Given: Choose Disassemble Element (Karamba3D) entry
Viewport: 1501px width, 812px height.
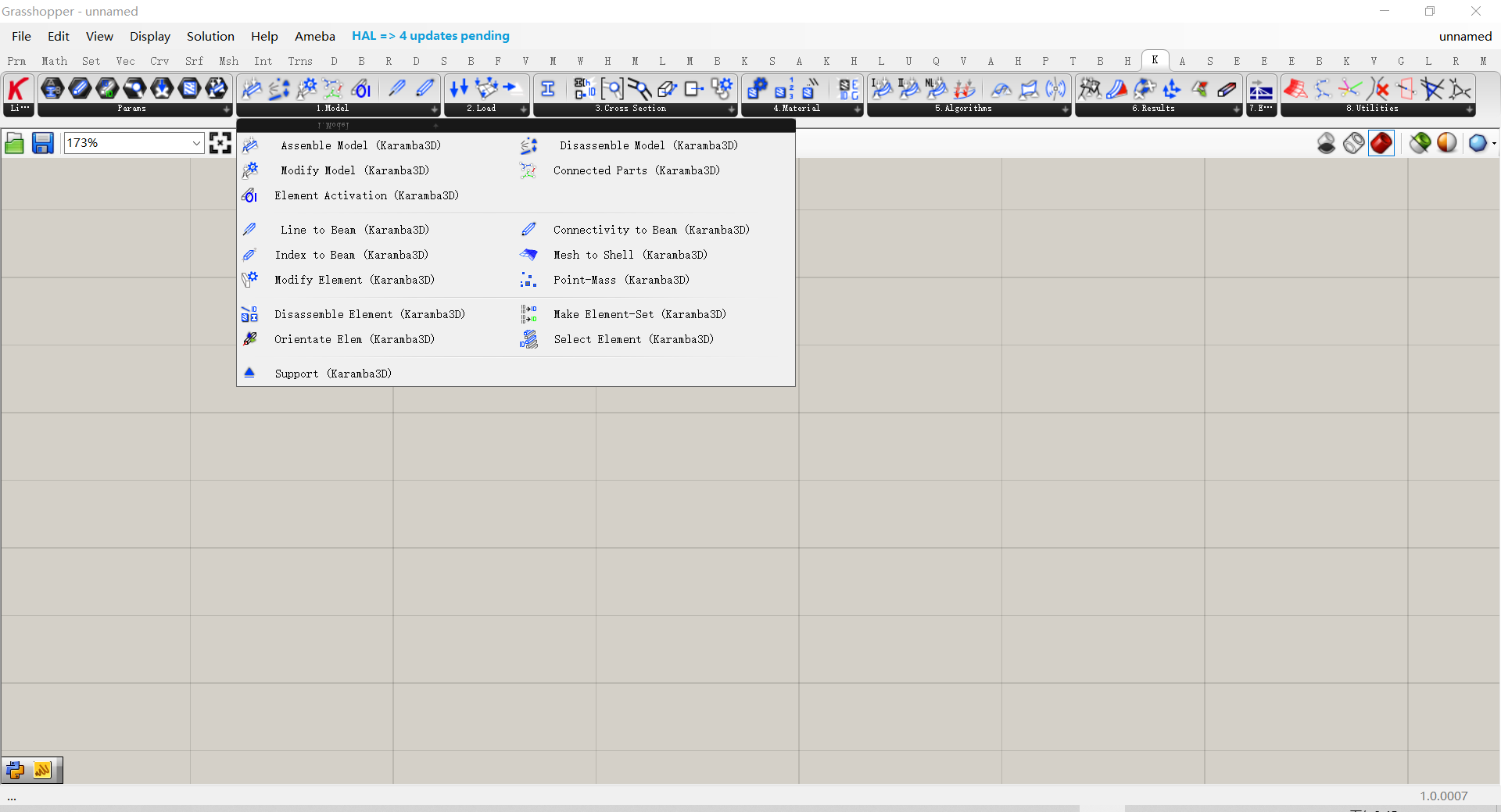Looking at the screenshot, I should click(x=370, y=314).
